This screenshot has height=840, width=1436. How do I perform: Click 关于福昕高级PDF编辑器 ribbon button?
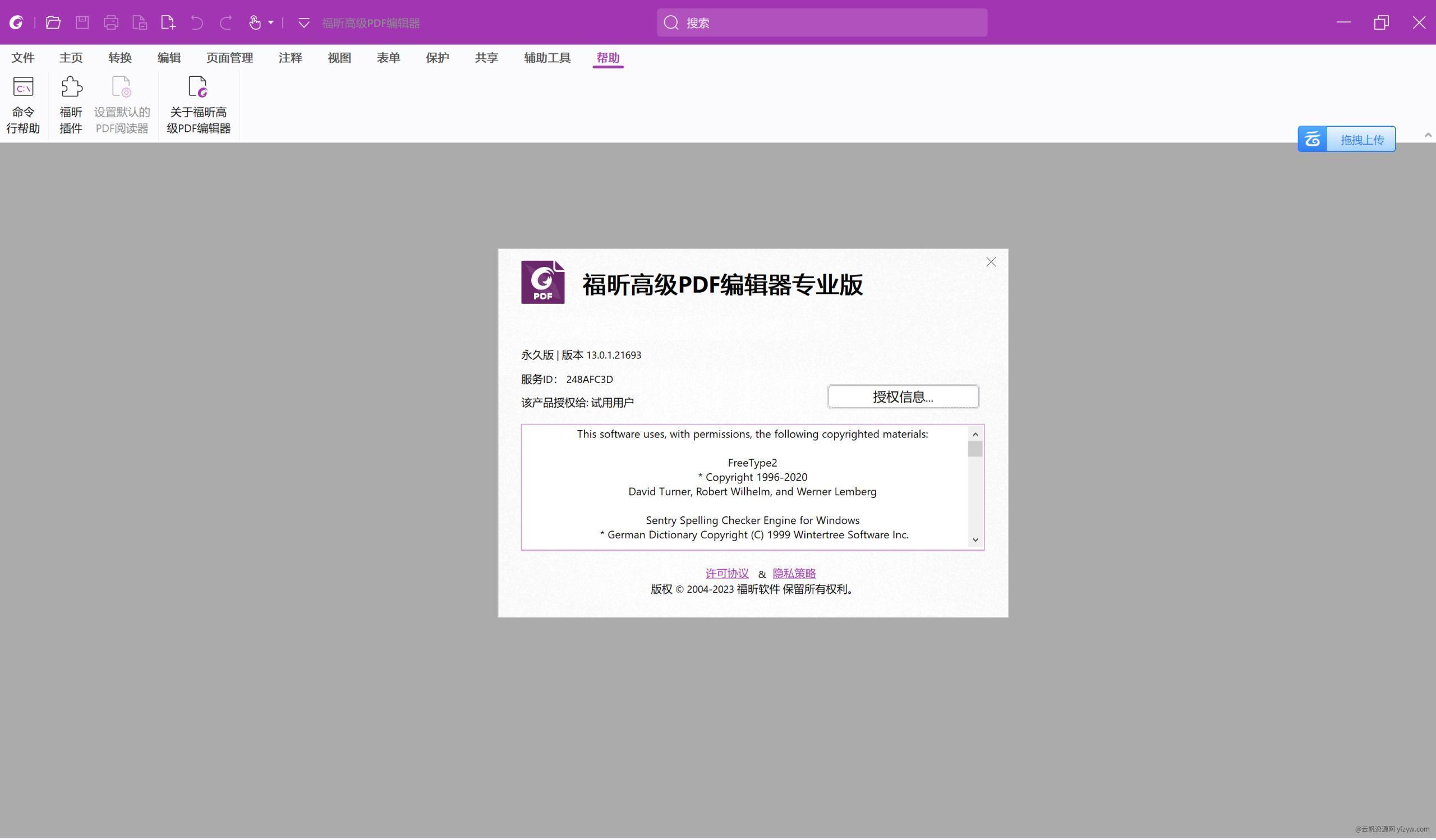coord(199,105)
